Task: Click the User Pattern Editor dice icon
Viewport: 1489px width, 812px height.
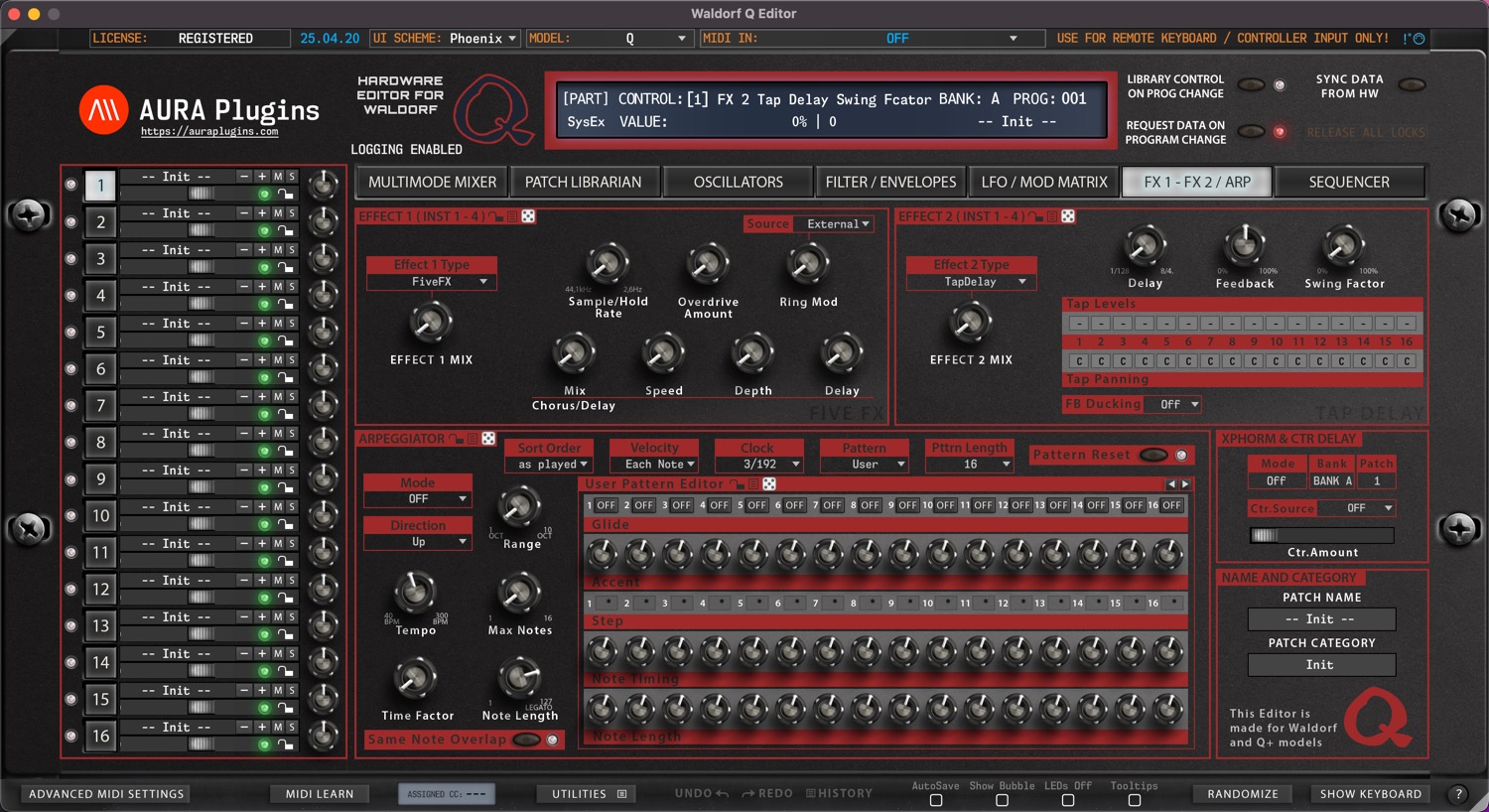Action: tap(769, 484)
